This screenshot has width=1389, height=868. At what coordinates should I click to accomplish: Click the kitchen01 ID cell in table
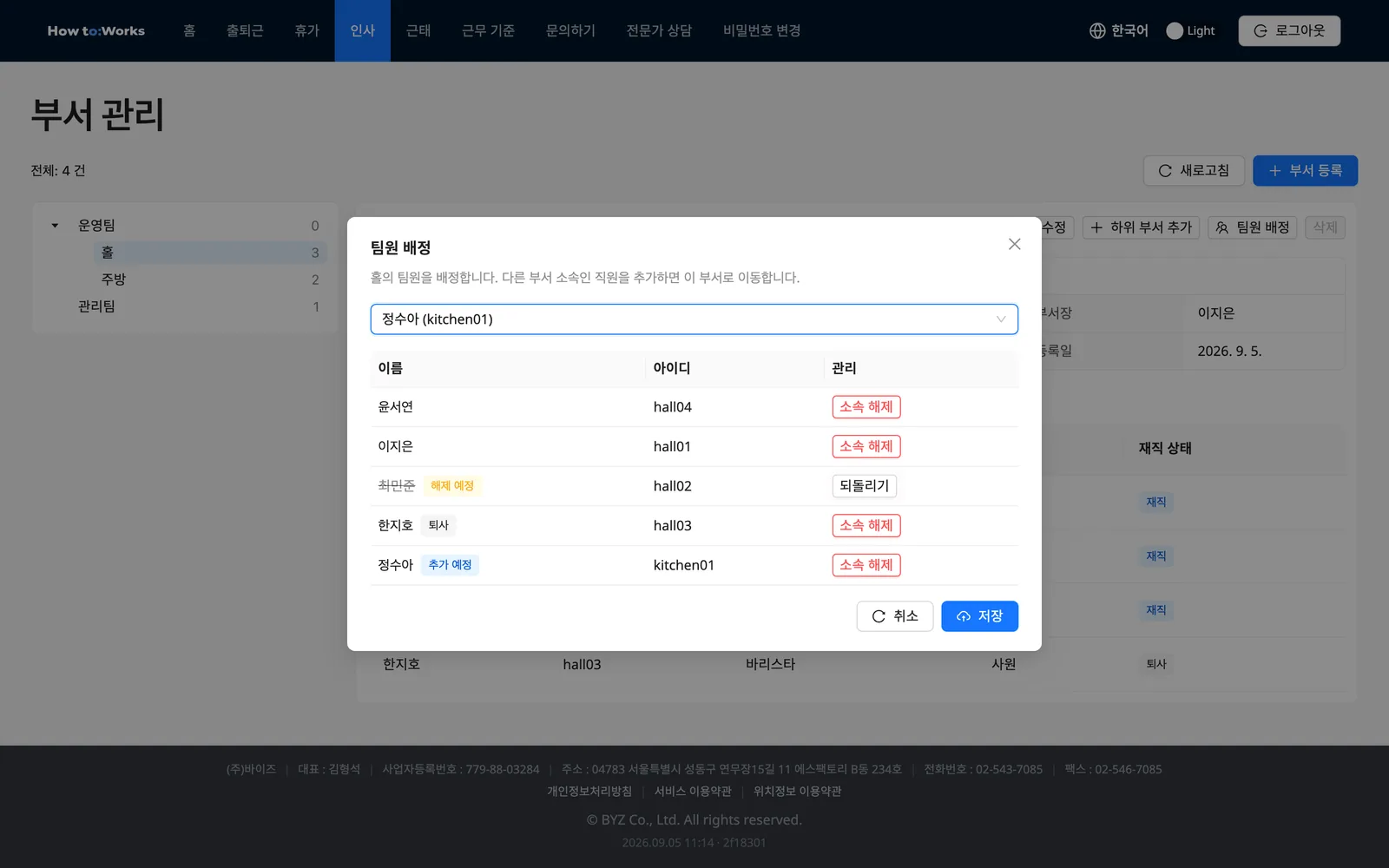(684, 565)
